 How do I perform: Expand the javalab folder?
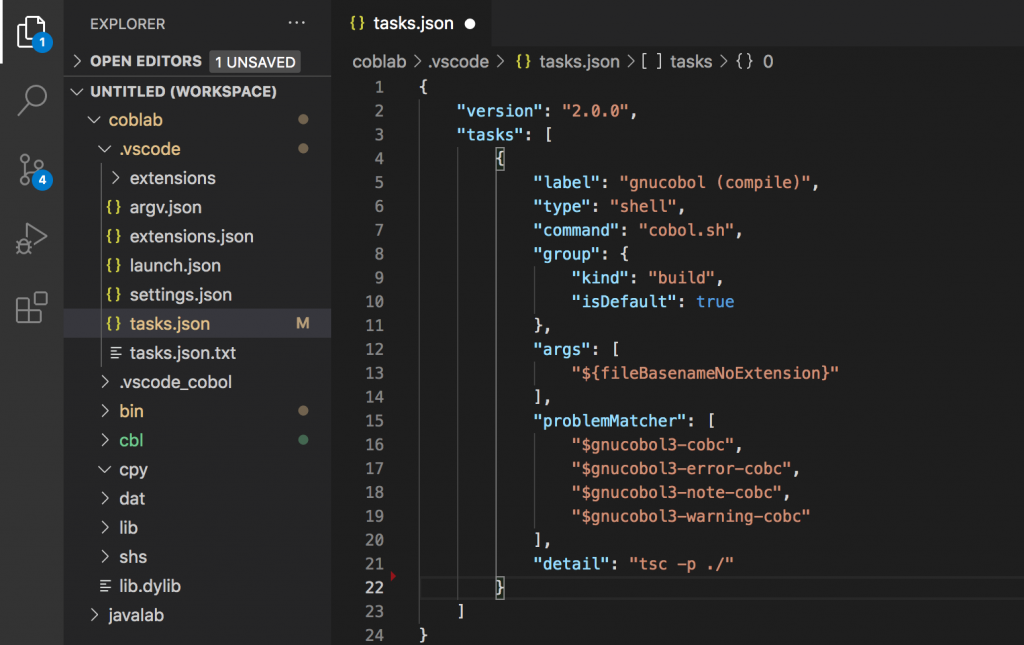[94, 615]
